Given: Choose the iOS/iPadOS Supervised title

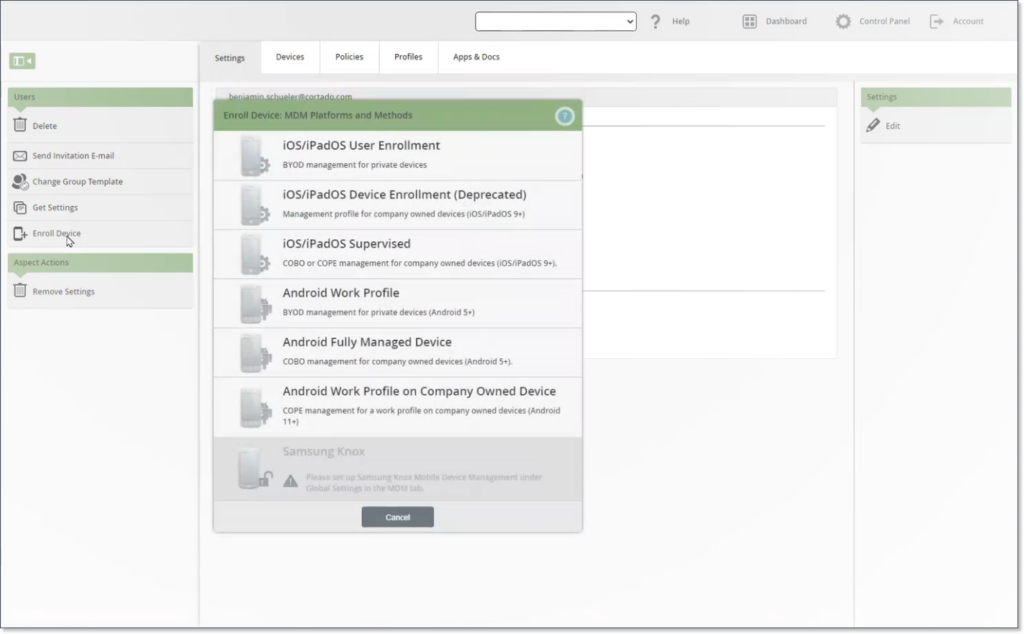Looking at the screenshot, I should click(347, 244).
